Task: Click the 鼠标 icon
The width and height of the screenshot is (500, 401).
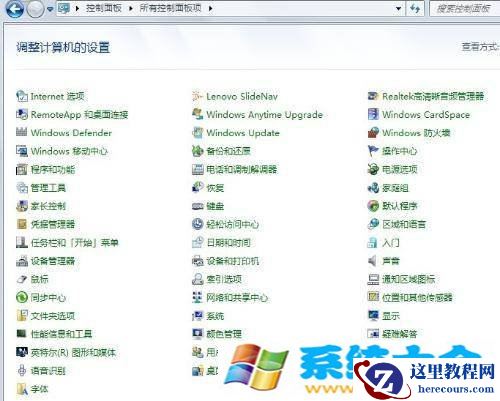Action: coord(22,279)
